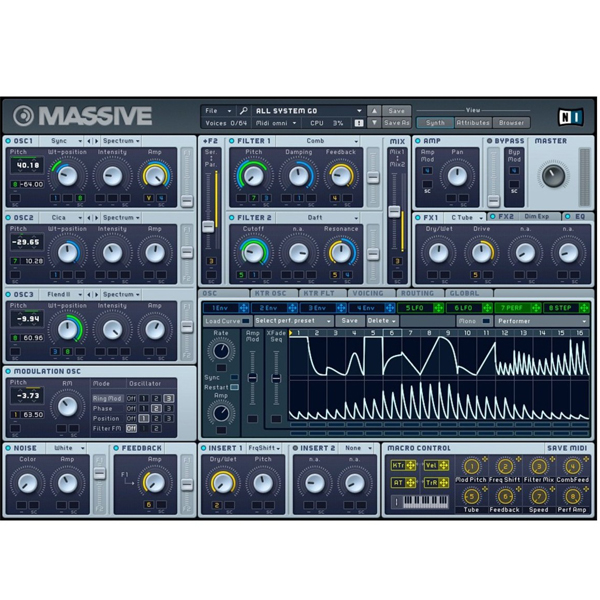Select previous OSC1 wavetable arrow
The height and width of the screenshot is (600, 600).
(89, 141)
